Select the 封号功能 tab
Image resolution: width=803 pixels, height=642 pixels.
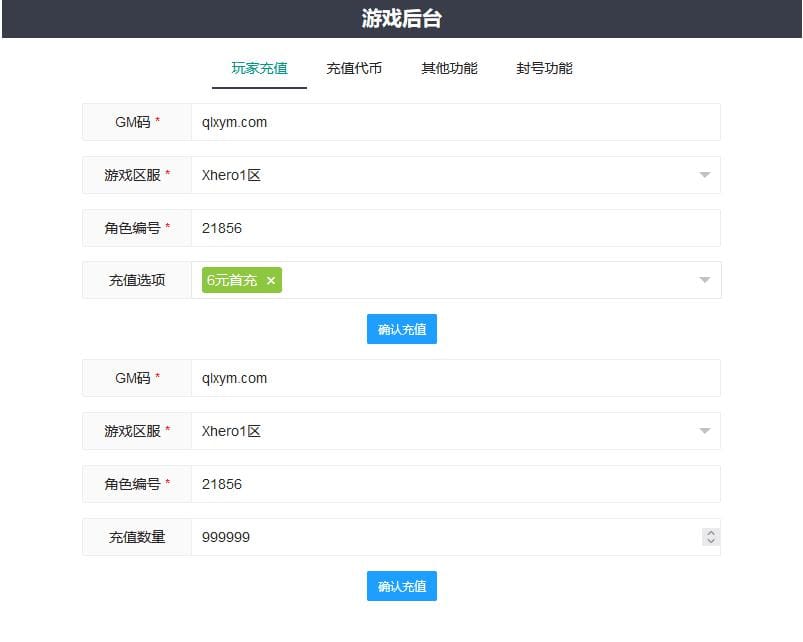pyautogui.click(x=544, y=68)
